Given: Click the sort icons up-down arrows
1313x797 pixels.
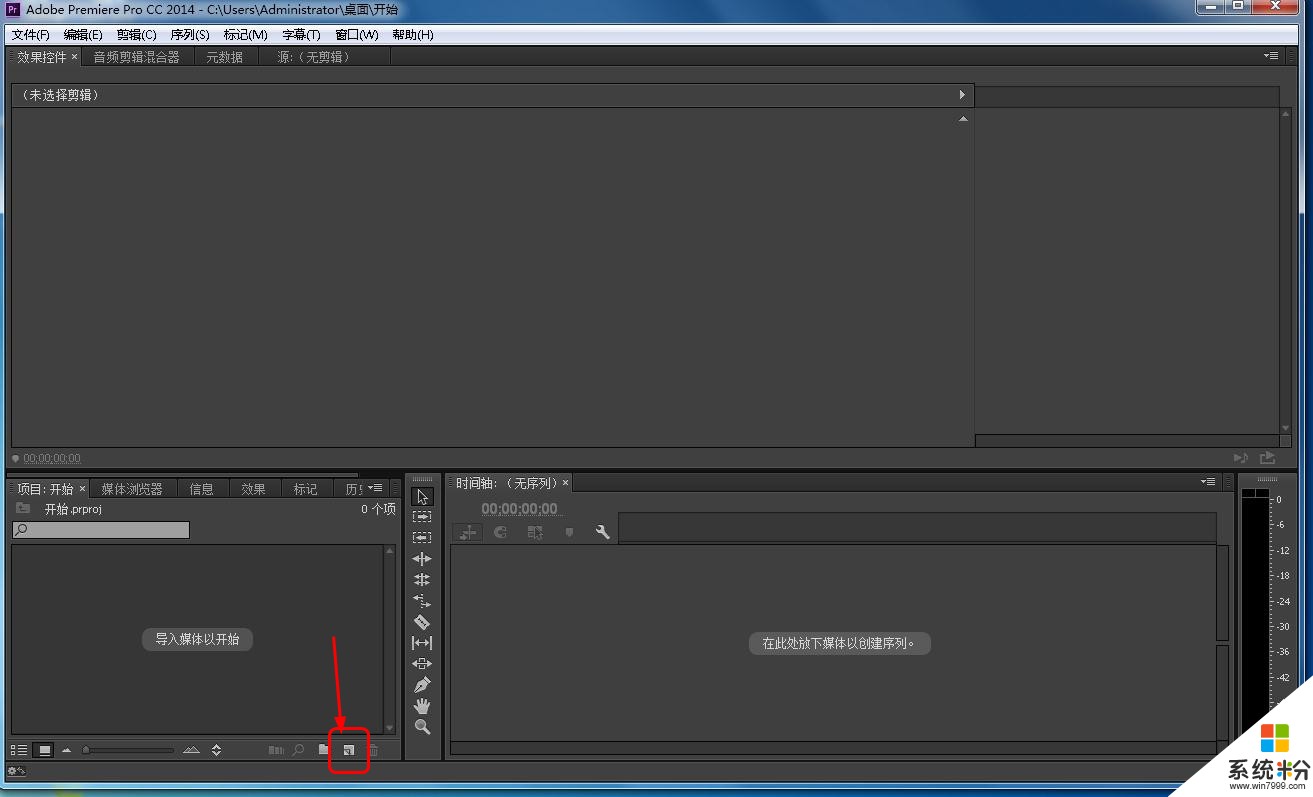Looking at the screenshot, I should [216, 750].
